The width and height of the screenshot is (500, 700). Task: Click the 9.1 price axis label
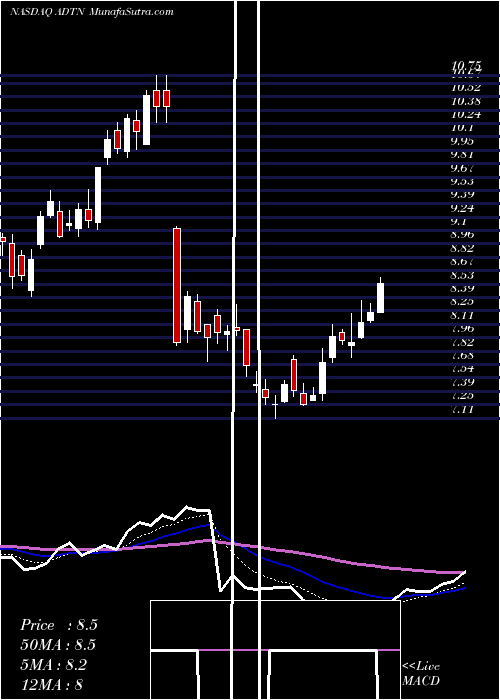460,221
